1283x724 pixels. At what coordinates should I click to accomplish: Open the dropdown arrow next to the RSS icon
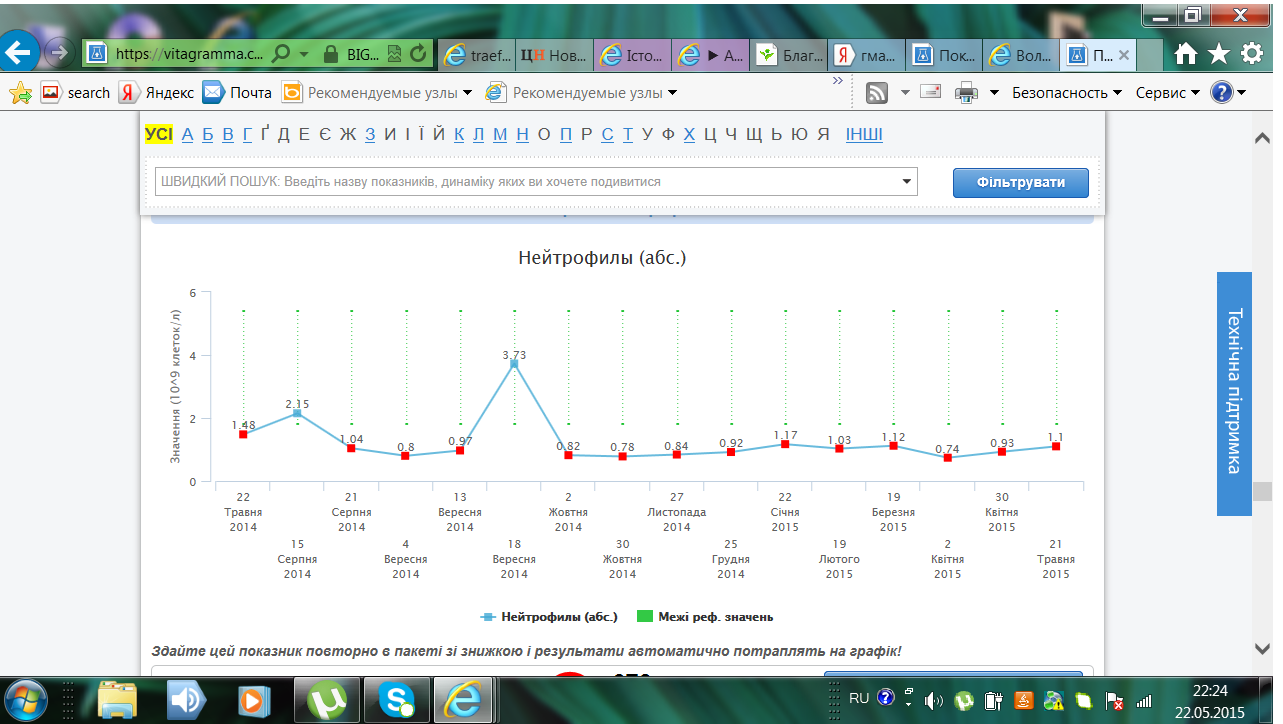(905, 93)
